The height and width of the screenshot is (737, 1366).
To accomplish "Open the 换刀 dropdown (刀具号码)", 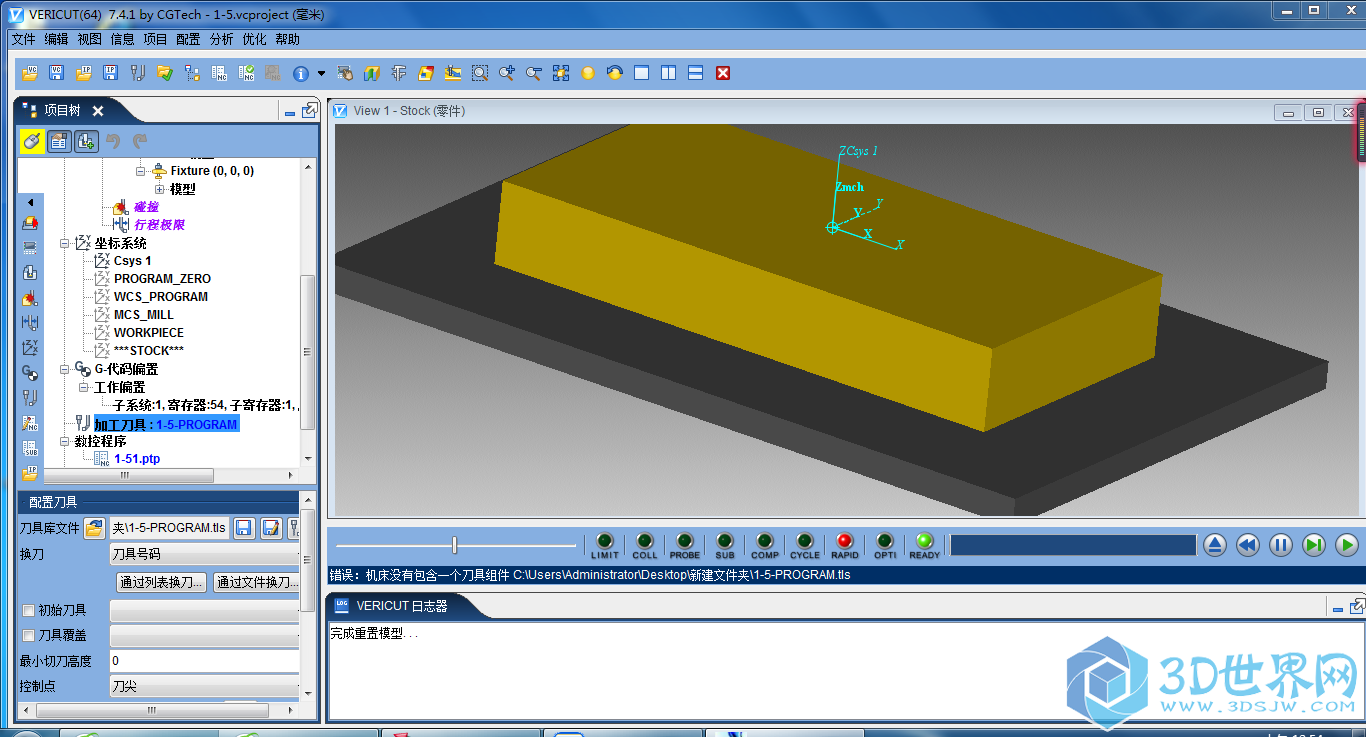I will tap(205, 553).
